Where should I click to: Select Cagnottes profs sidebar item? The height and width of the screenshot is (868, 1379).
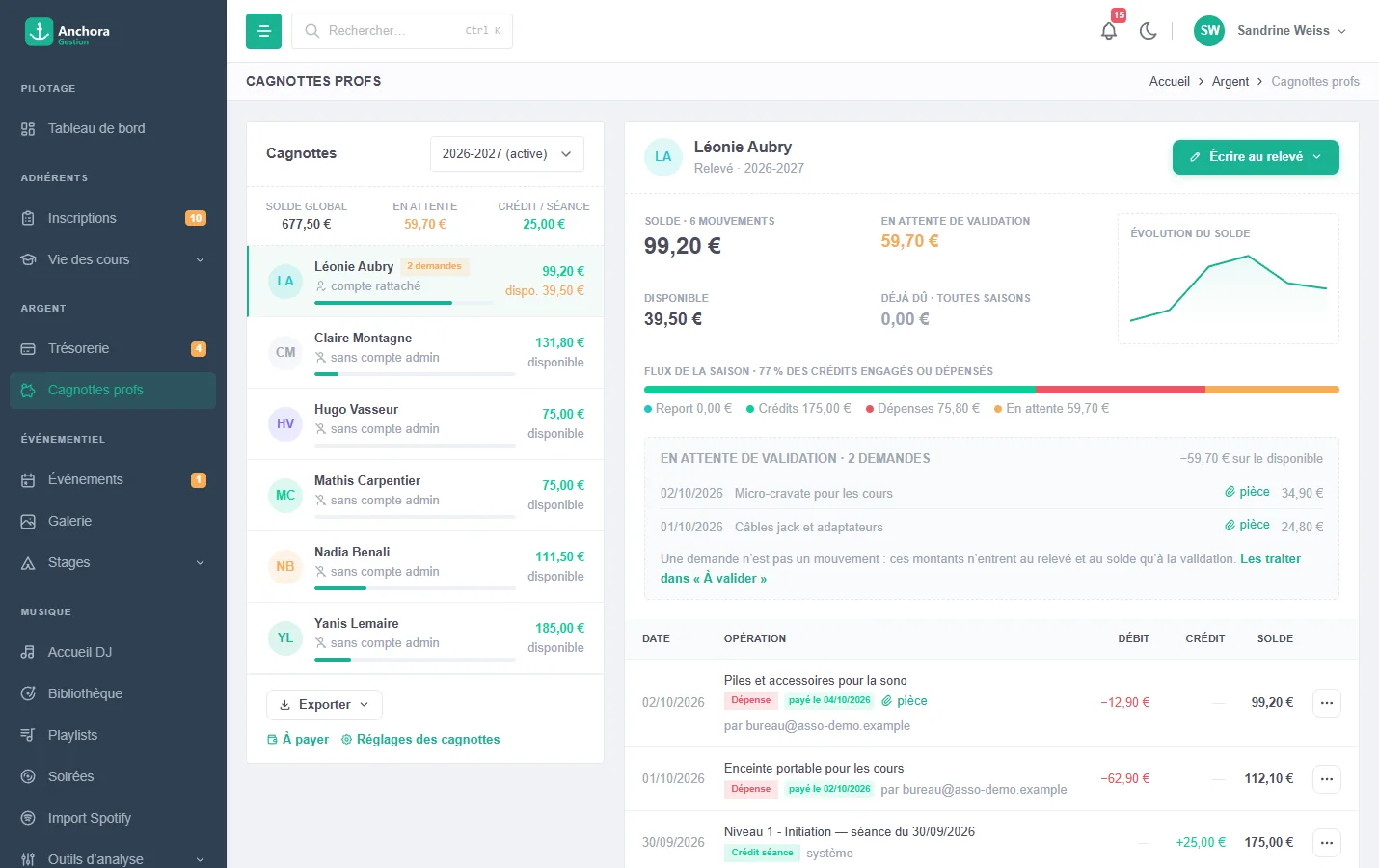113,390
